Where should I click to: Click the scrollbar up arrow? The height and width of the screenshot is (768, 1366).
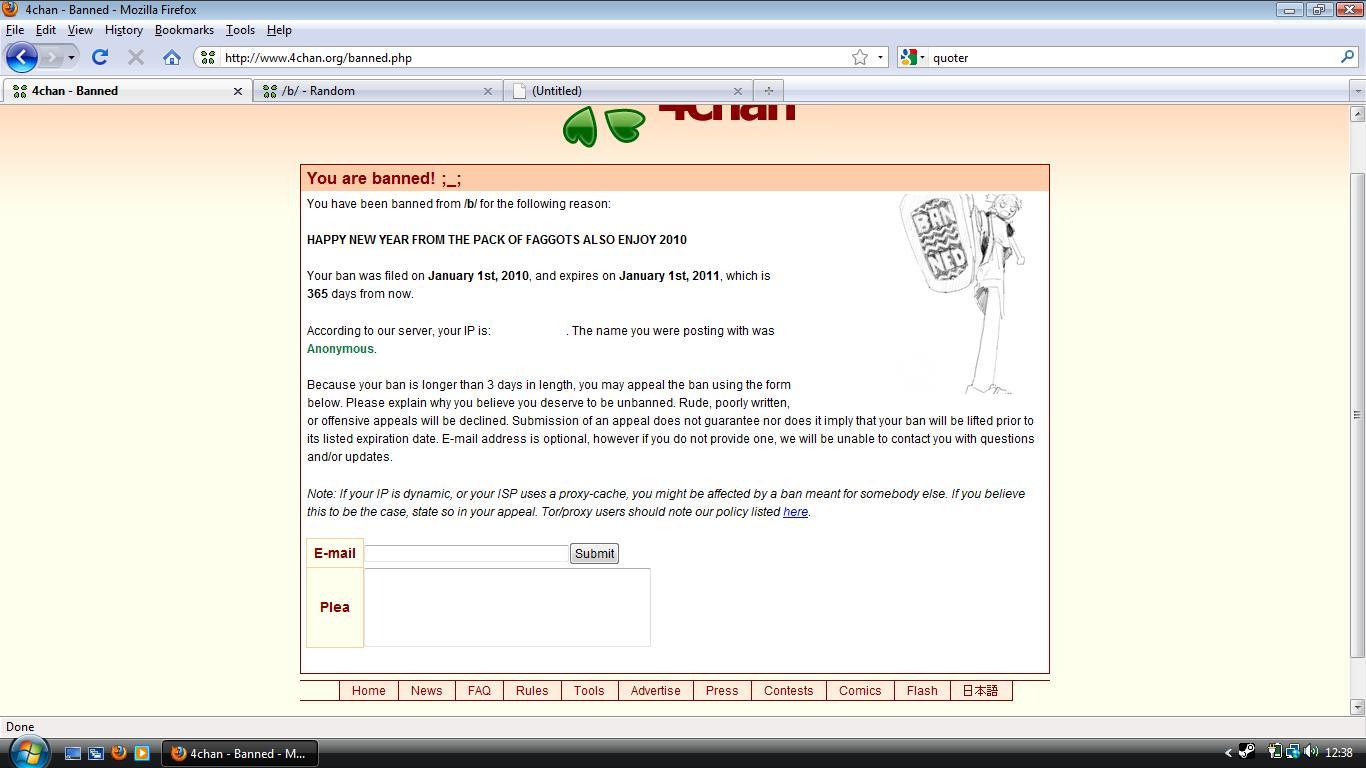click(x=1357, y=113)
